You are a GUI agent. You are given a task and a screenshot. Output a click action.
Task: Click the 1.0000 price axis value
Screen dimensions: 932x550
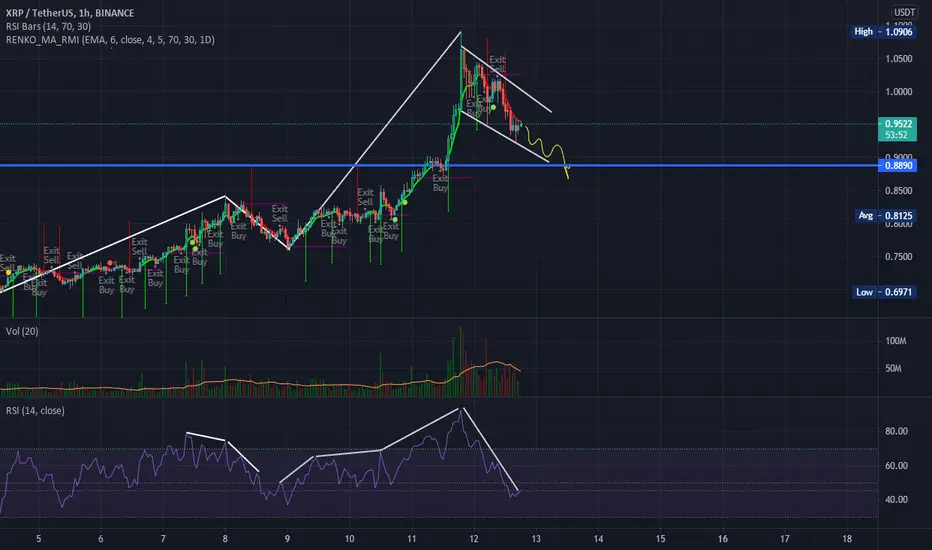(x=898, y=92)
